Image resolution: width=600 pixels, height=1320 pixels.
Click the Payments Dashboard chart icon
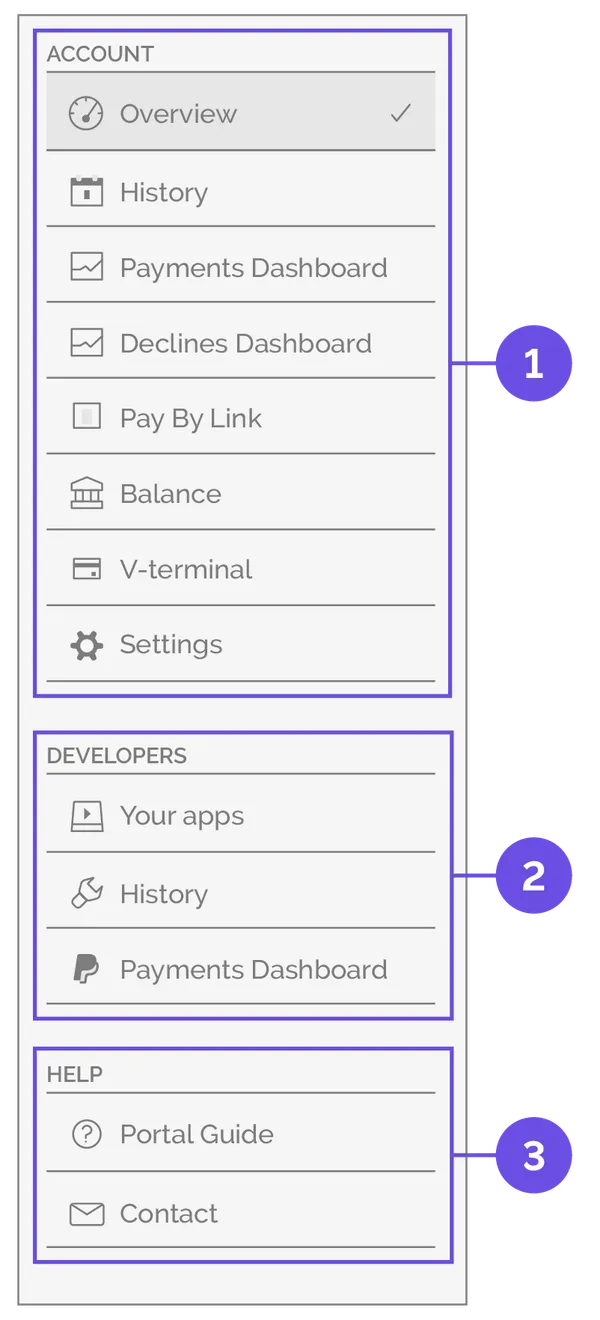click(x=85, y=268)
